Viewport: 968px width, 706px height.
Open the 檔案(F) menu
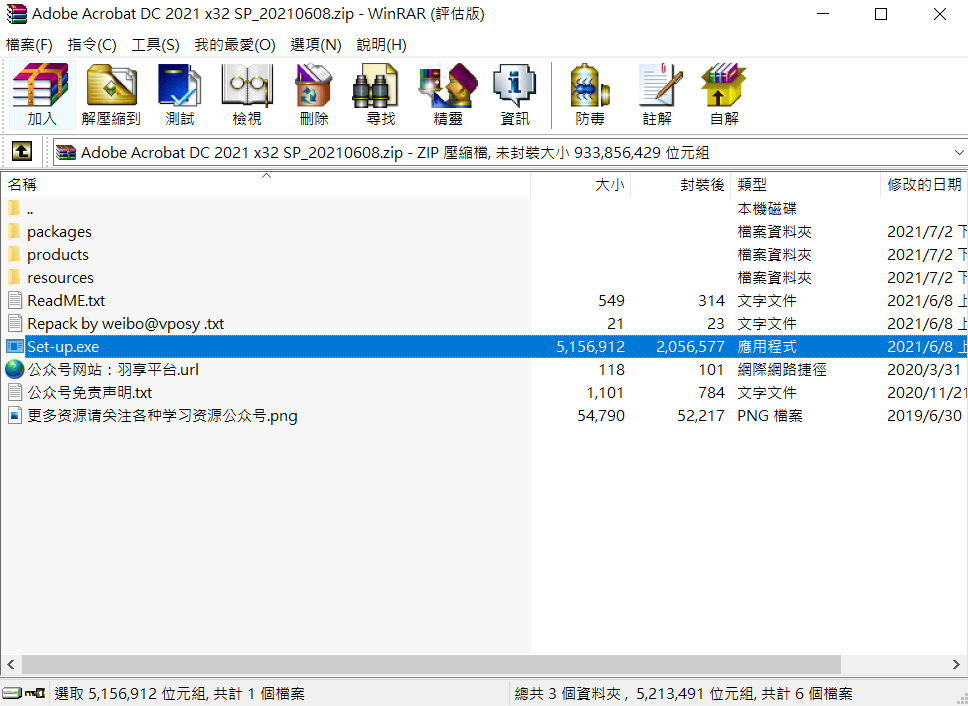click(29, 44)
